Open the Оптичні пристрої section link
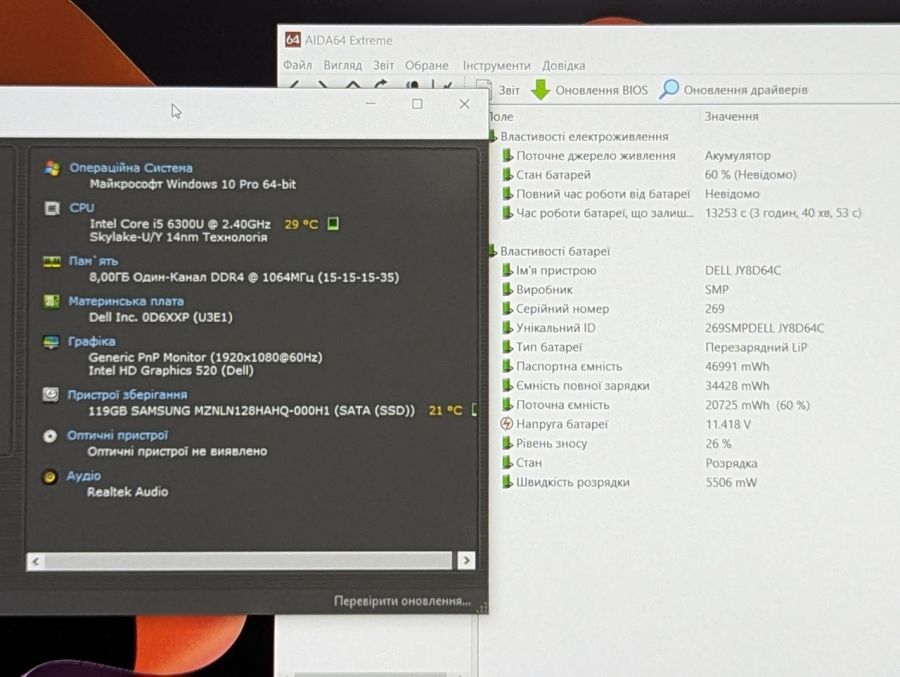Image resolution: width=900 pixels, height=677 pixels. [x=118, y=435]
